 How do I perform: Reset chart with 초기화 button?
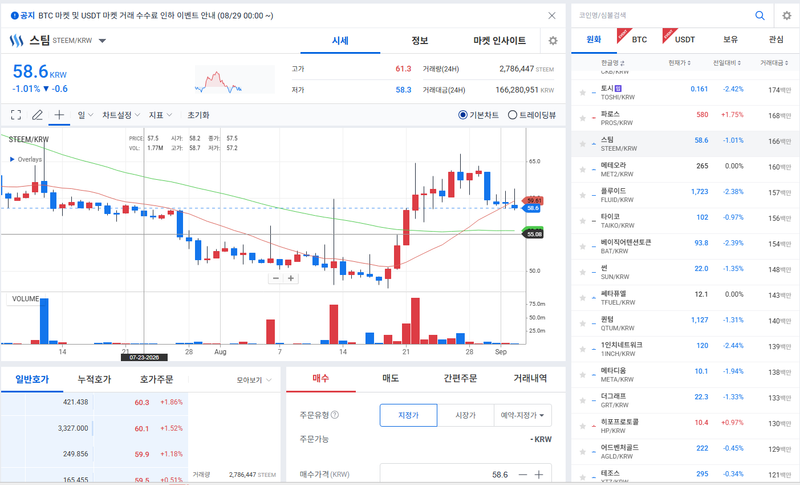coord(198,115)
